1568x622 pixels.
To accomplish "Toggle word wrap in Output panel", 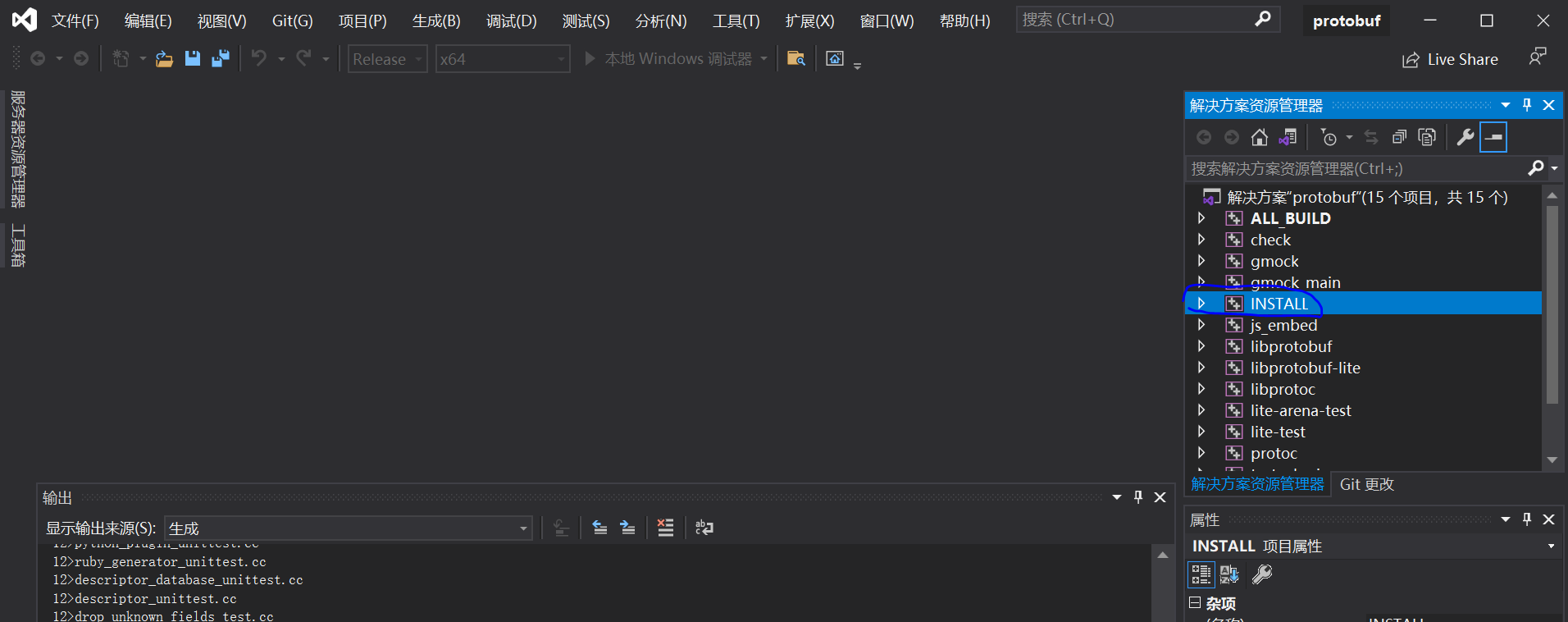I will click(704, 528).
